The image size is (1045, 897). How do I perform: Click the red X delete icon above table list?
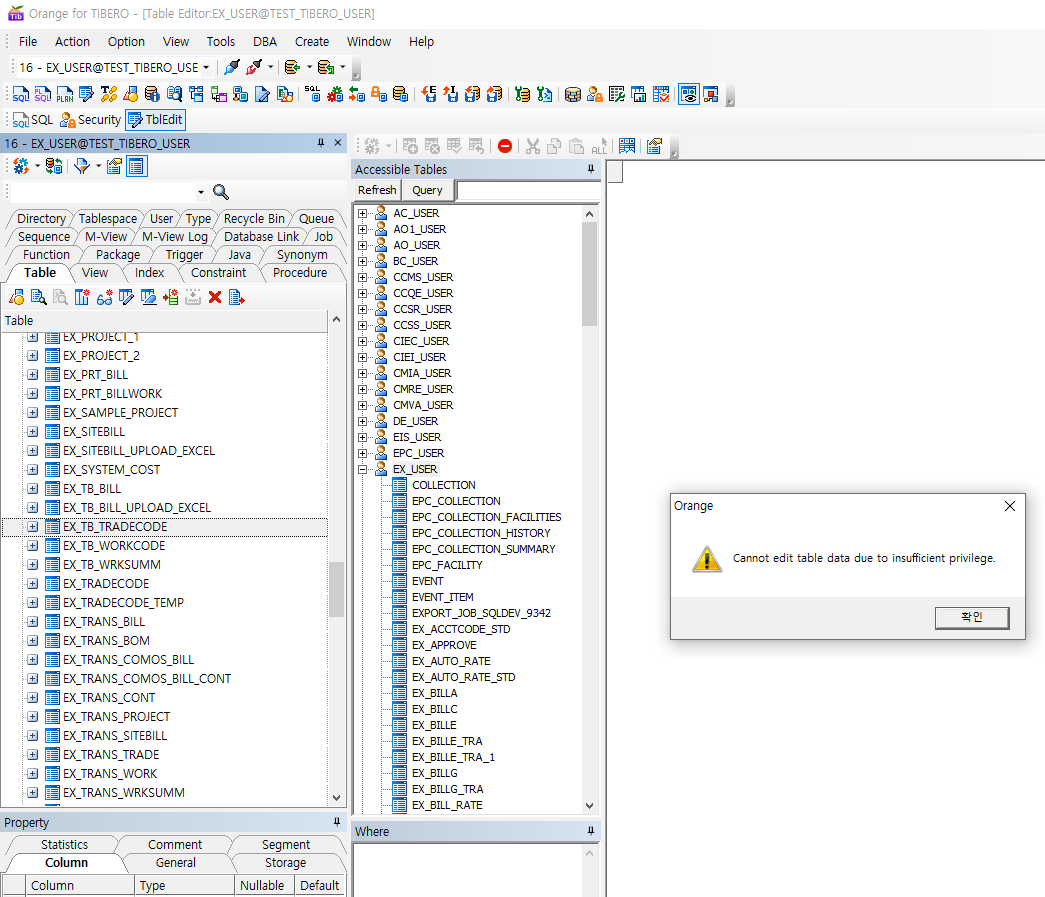click(215, 297)
